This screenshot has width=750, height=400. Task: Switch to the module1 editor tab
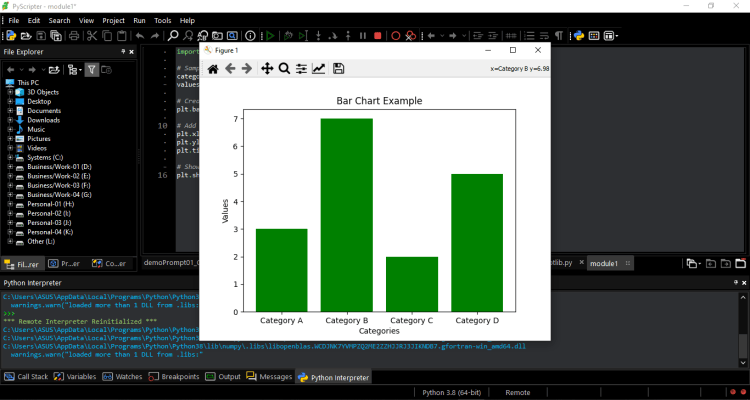[x=610, y=263]
